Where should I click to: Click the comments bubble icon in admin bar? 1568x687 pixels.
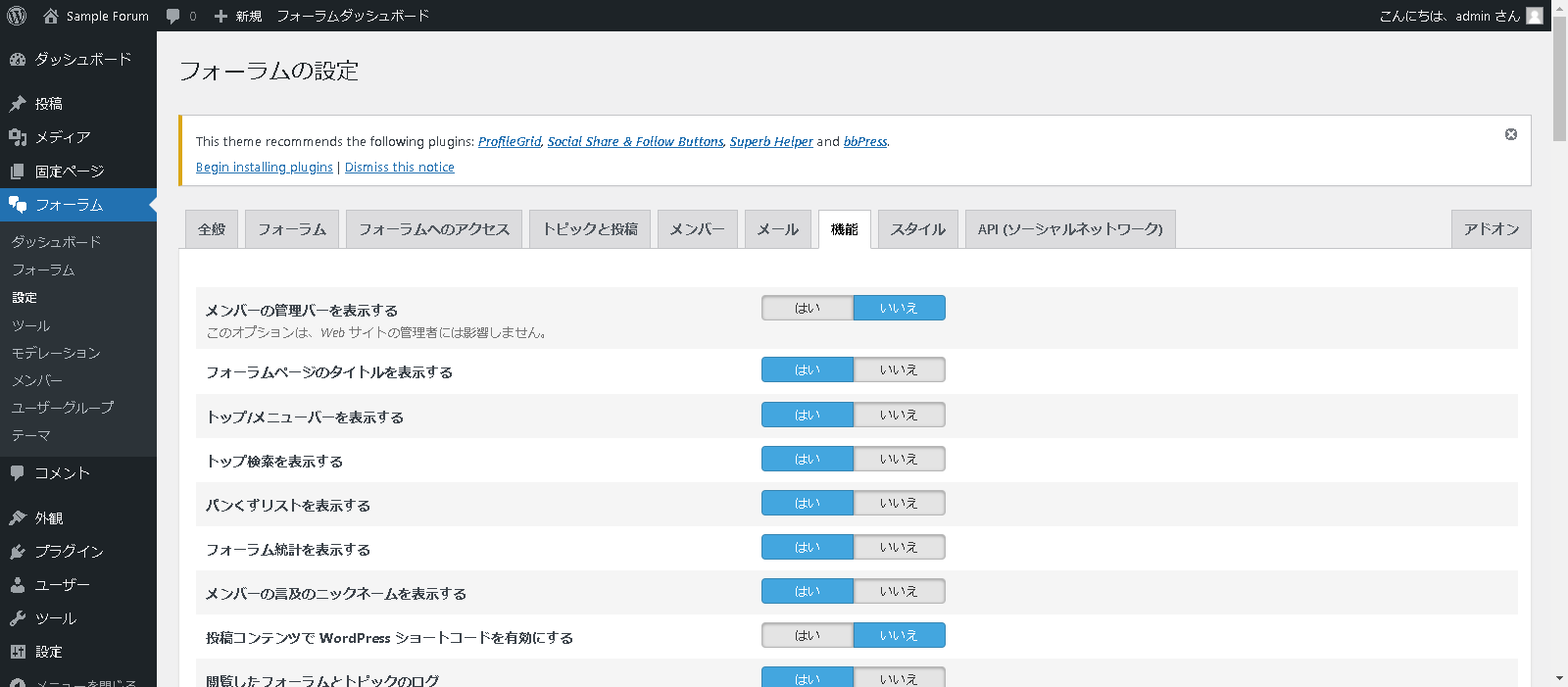[173, 16]
